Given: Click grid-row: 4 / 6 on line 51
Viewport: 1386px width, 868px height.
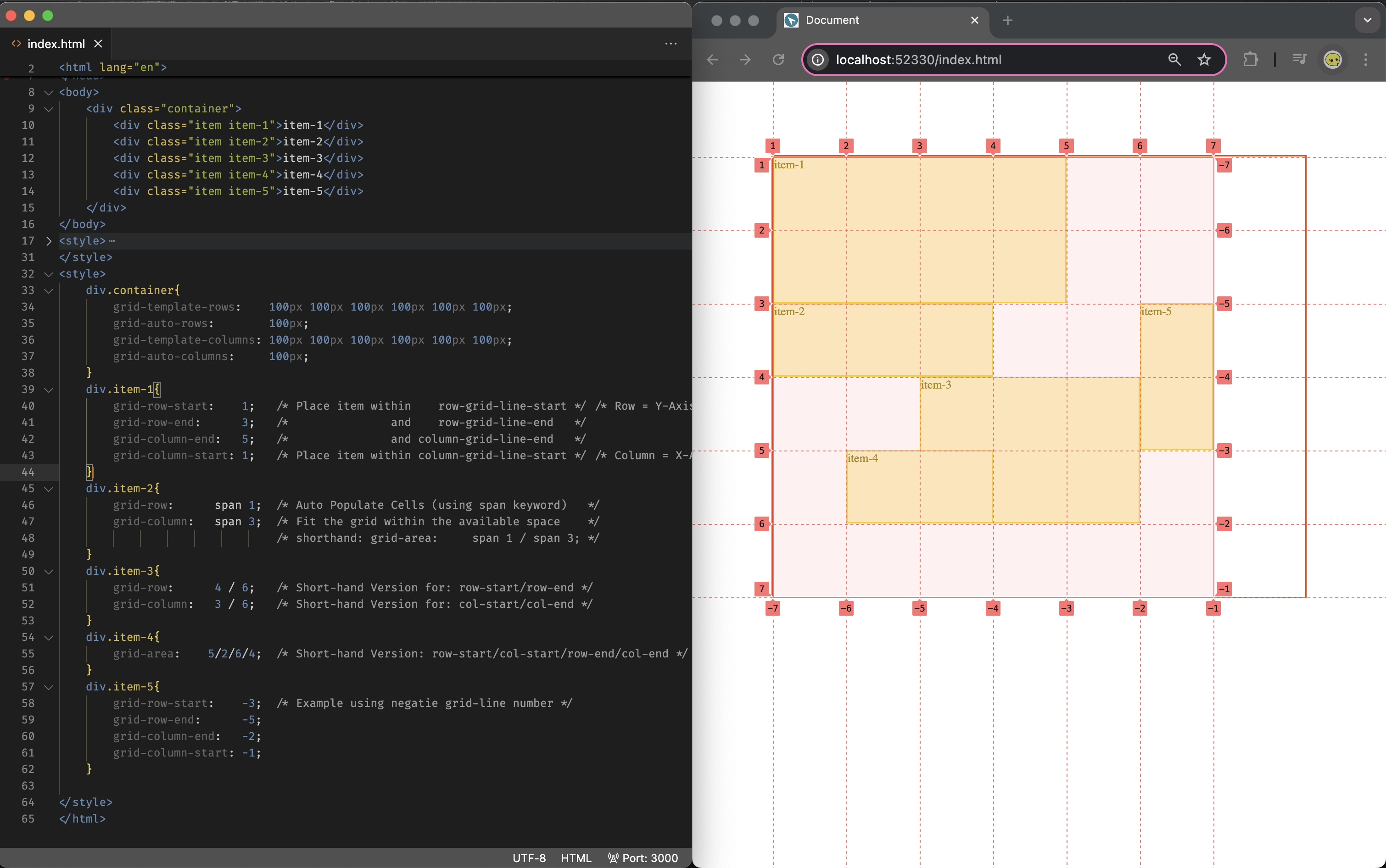Looking at the screenshot, I should tap(184, 588).
